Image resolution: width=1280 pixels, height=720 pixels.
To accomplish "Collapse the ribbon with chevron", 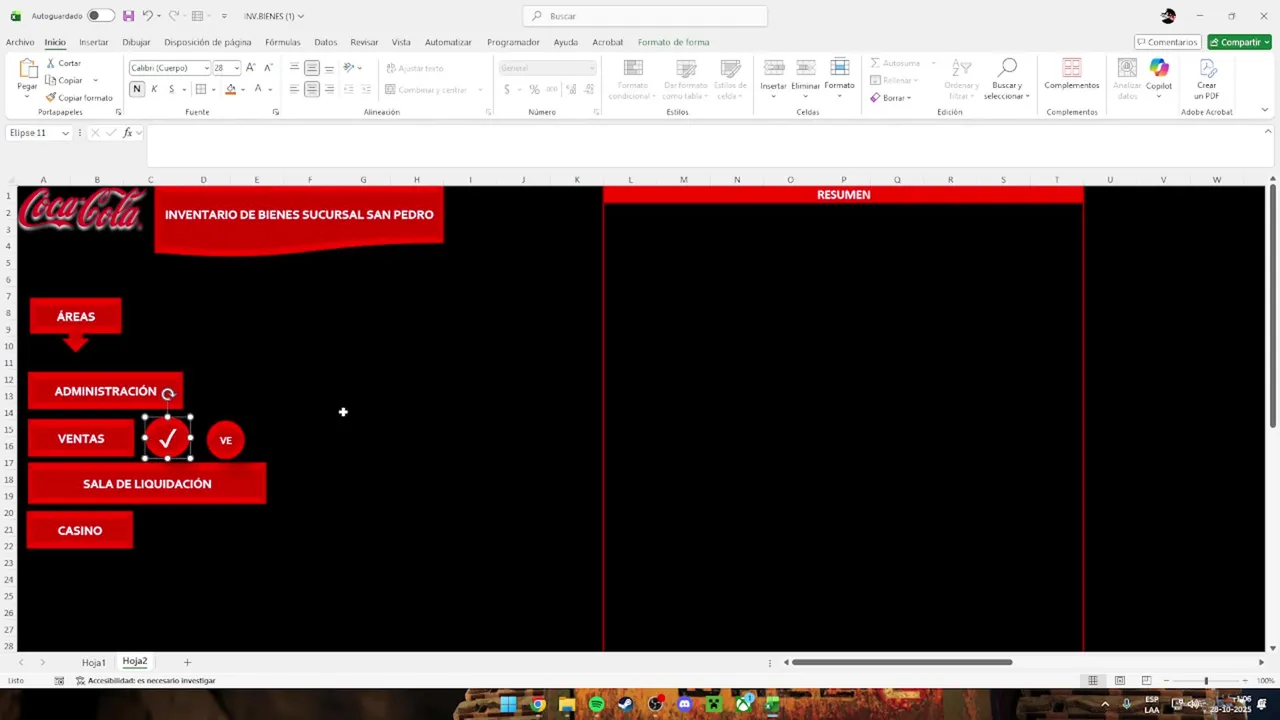I will pos(1265,110).
